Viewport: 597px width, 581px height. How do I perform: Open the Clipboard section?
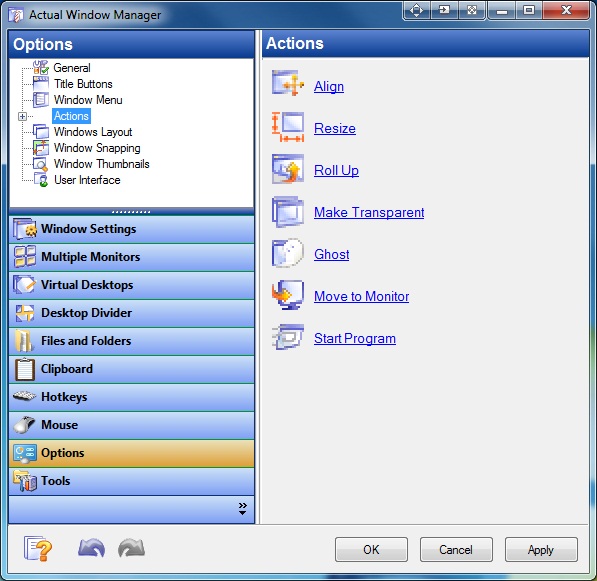pos(131,369)
